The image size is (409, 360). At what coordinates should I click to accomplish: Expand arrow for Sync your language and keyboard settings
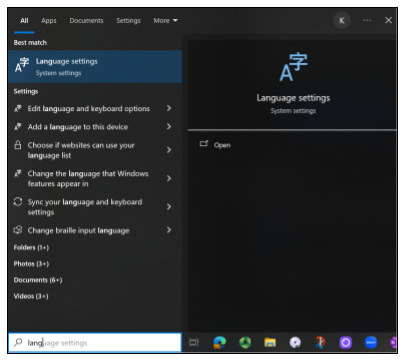[169, 207]
